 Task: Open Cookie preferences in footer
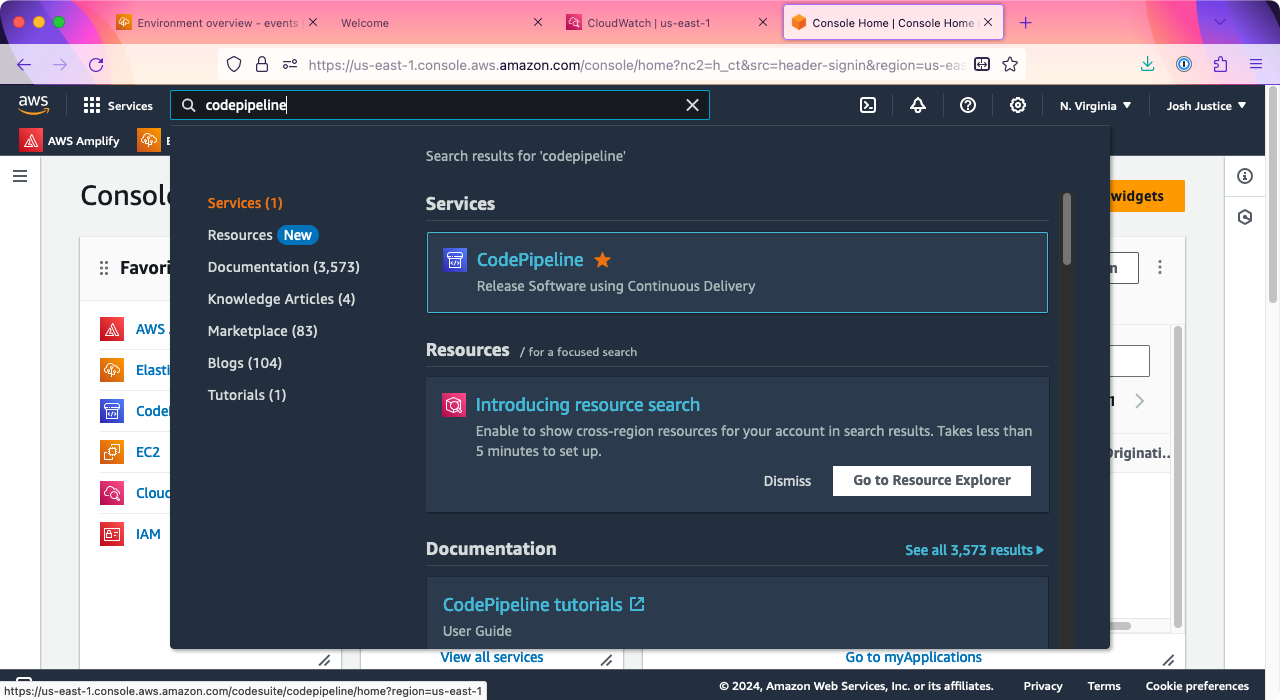[x=1197, y=686]
